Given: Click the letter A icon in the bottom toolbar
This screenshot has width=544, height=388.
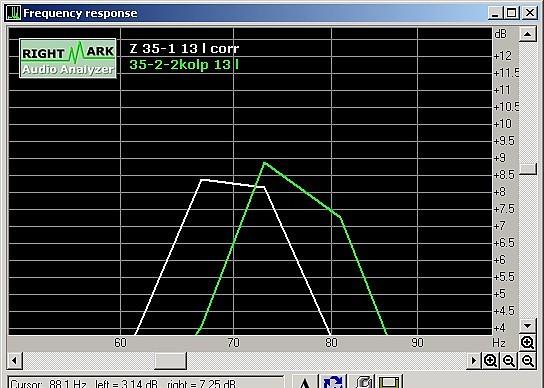Looking at the screenshot, I should click(305, 381).
